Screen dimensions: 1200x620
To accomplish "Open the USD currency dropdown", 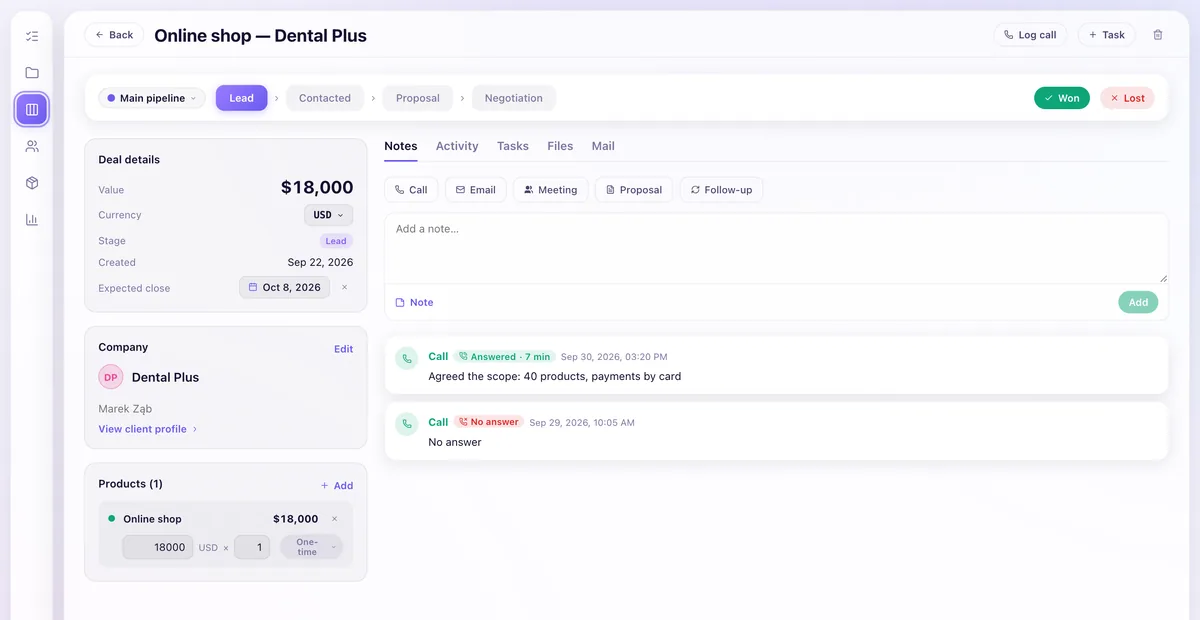I will pyautogui.click(x=328, y=215).
